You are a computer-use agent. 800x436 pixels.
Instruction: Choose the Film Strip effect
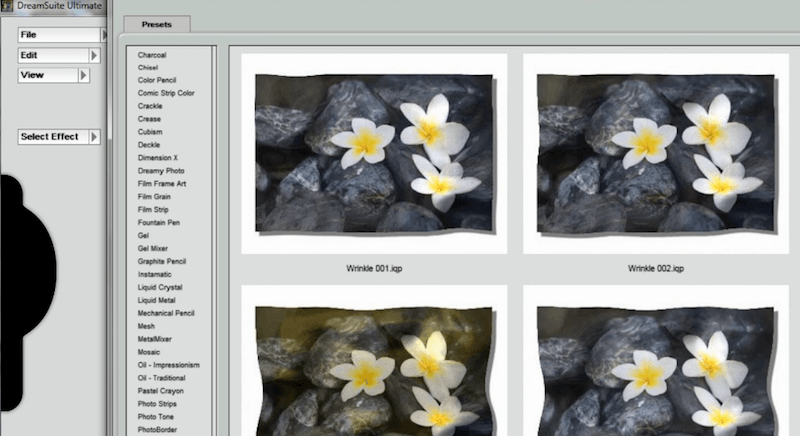click(153, 210)
